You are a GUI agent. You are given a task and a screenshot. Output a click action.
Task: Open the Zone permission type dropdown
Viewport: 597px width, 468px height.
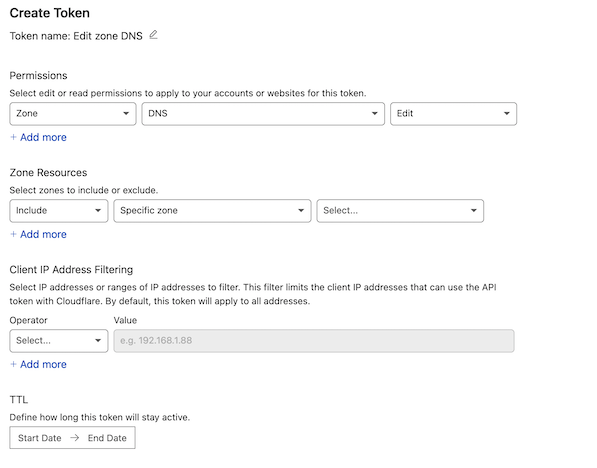point(73,113)
